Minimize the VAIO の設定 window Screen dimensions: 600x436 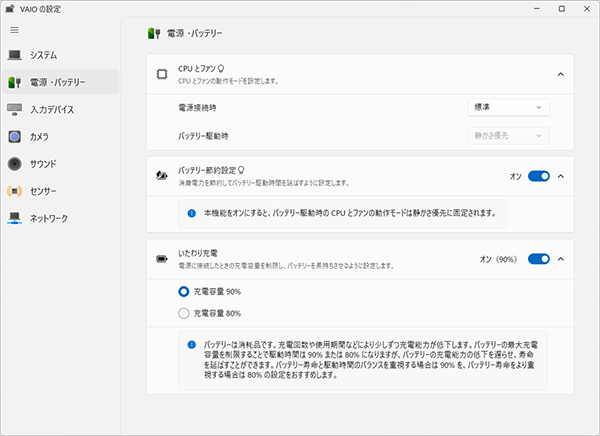pyautogui.click(x=509, y=9)
